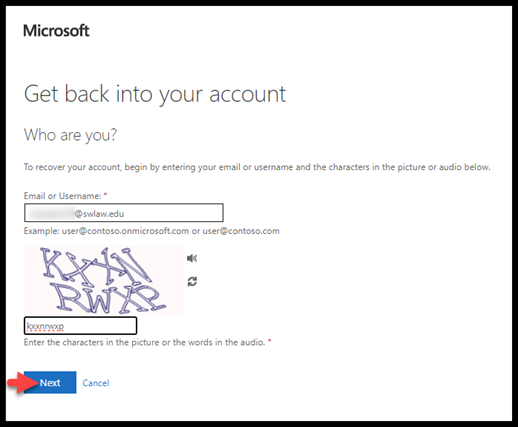Cancel the account recovery
518x427 pixels.
pos(96,383)
